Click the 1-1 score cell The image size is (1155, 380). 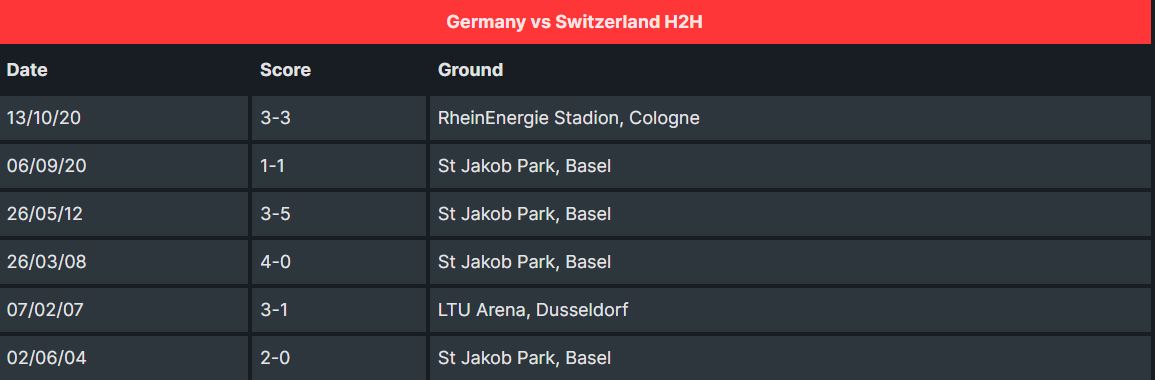click(339, 166)
